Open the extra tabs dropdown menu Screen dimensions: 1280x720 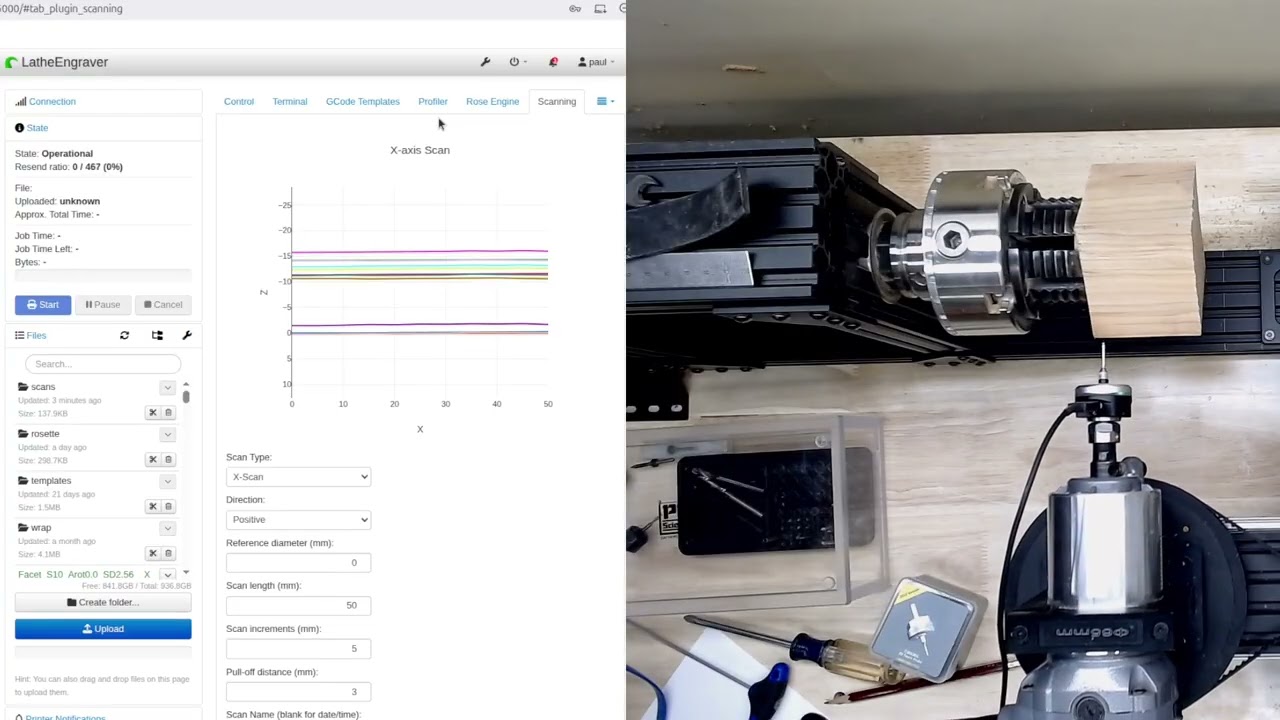pos(605,101)
